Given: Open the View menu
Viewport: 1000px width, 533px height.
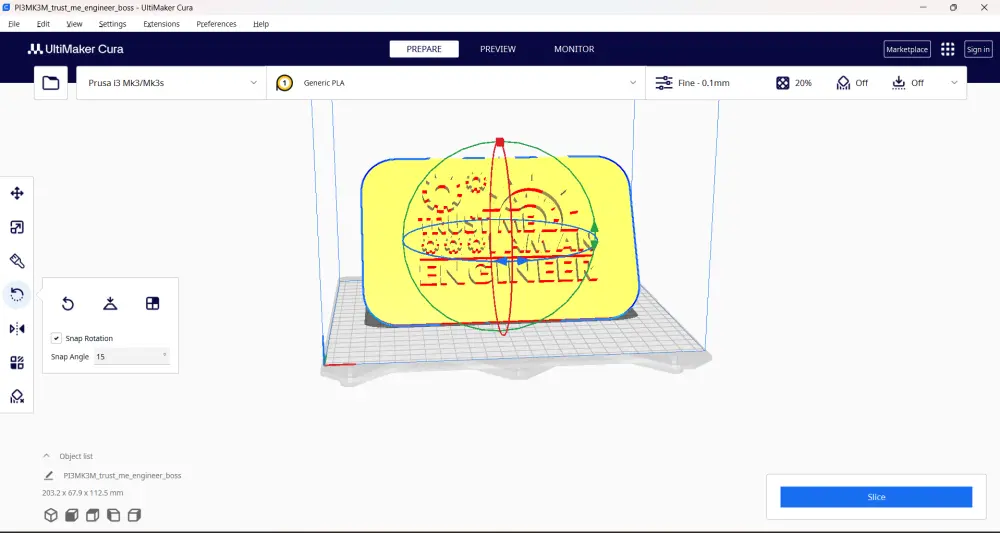Looking at the screenshot, I should 74,24.
